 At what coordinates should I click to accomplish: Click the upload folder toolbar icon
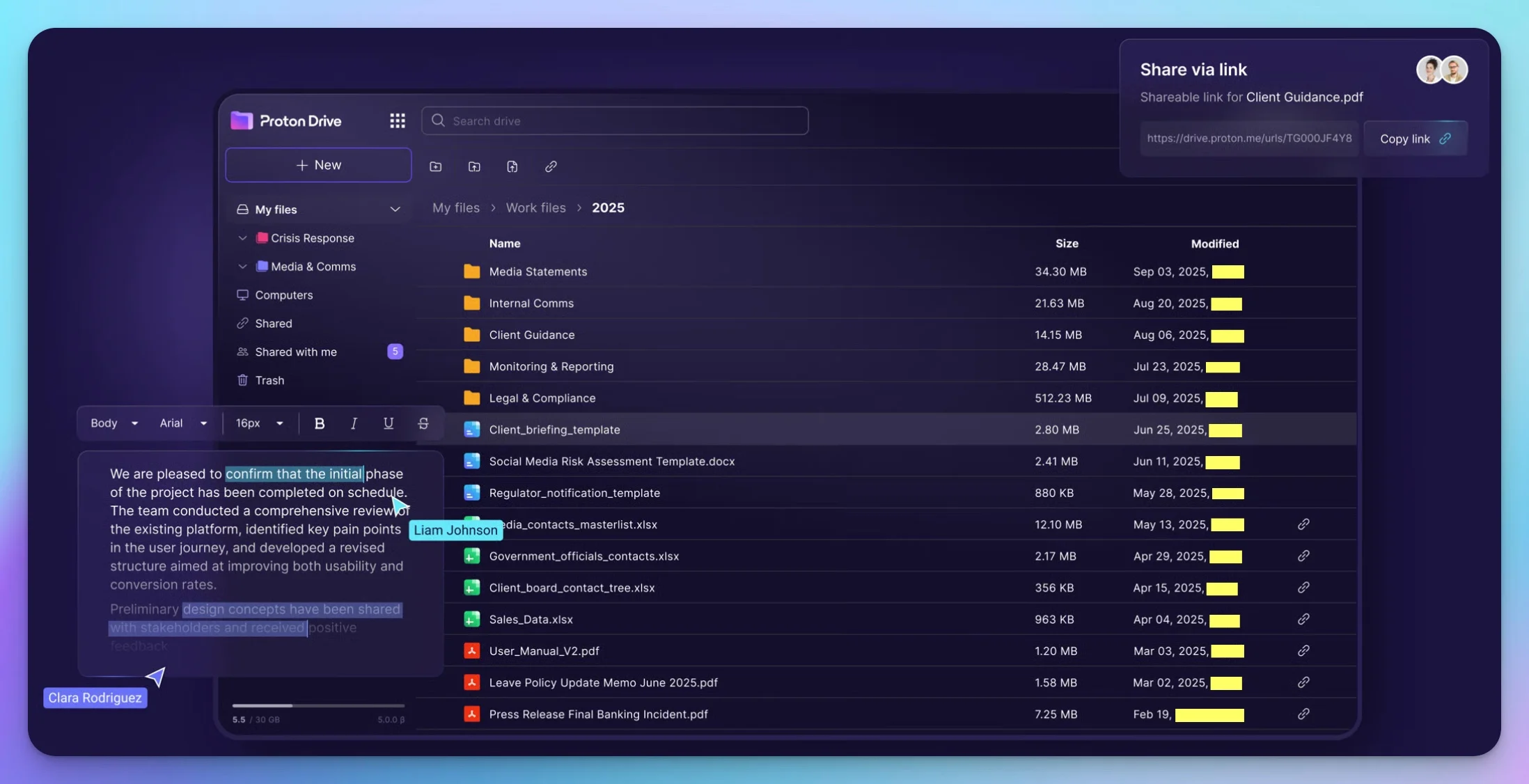click(474, 166)
